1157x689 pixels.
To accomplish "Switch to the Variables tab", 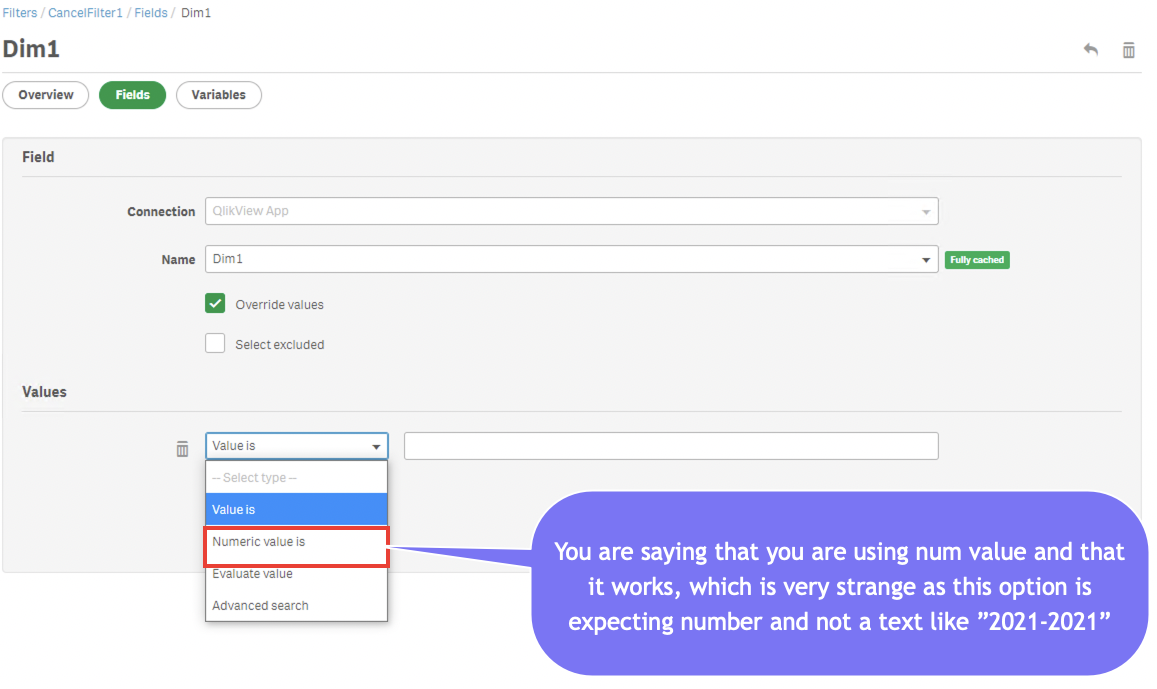I will click(x=218, y=94).
